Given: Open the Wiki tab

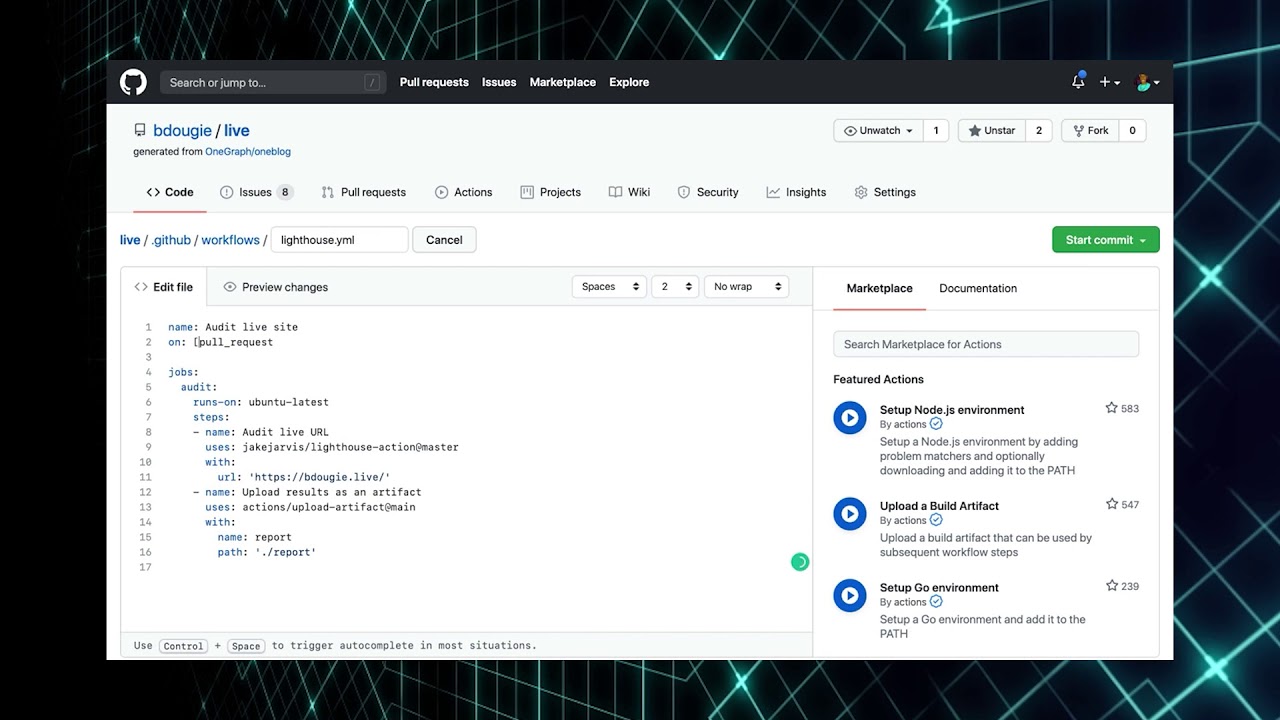Looking at the screenshot, I should pos(629,192).
